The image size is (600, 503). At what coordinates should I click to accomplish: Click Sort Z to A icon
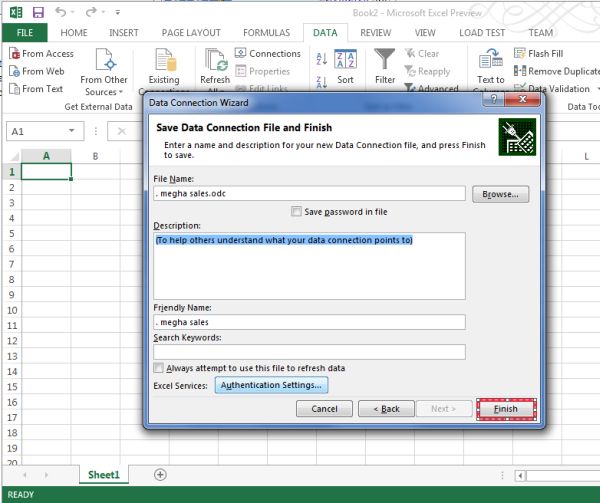321,82
